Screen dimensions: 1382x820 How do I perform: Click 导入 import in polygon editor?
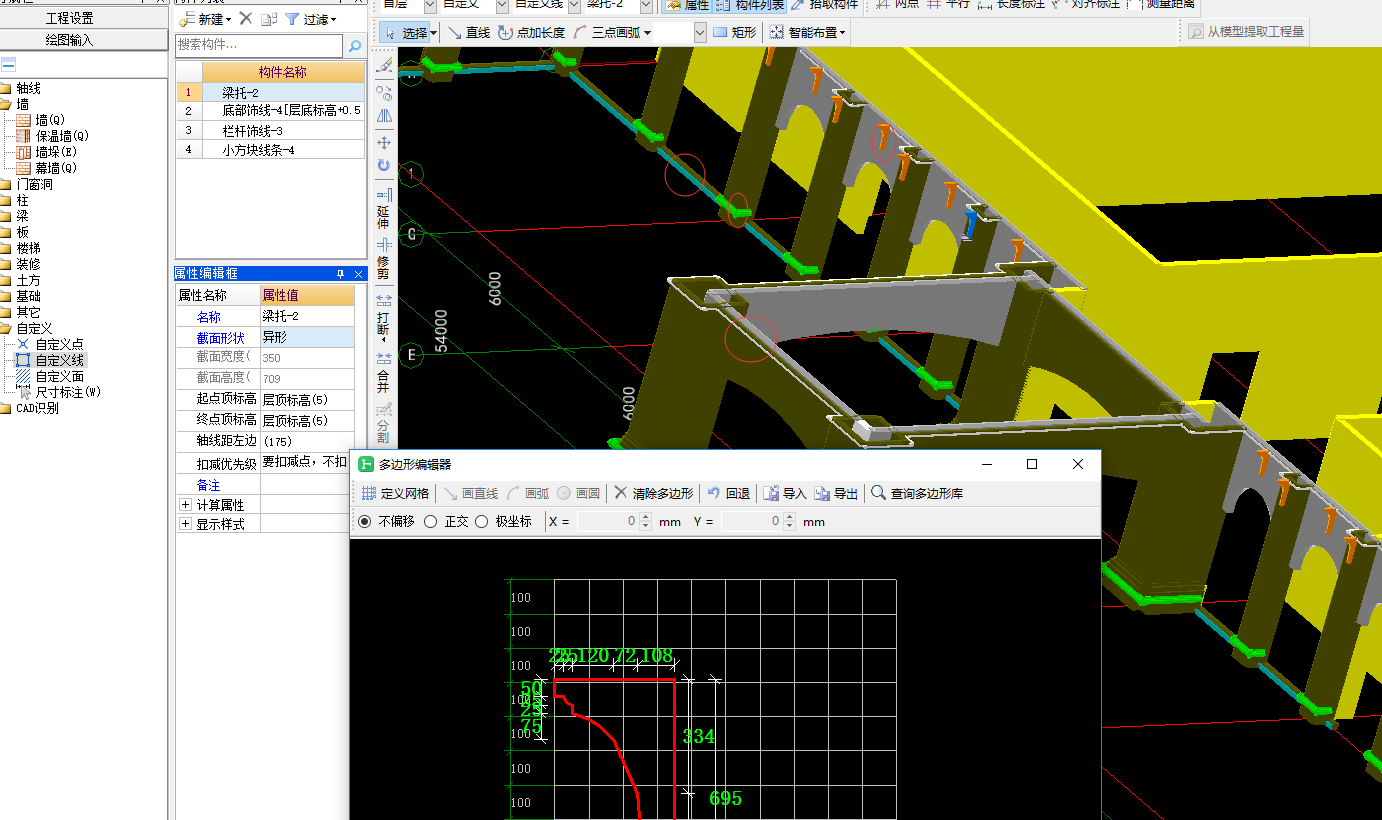click(785, 493)
